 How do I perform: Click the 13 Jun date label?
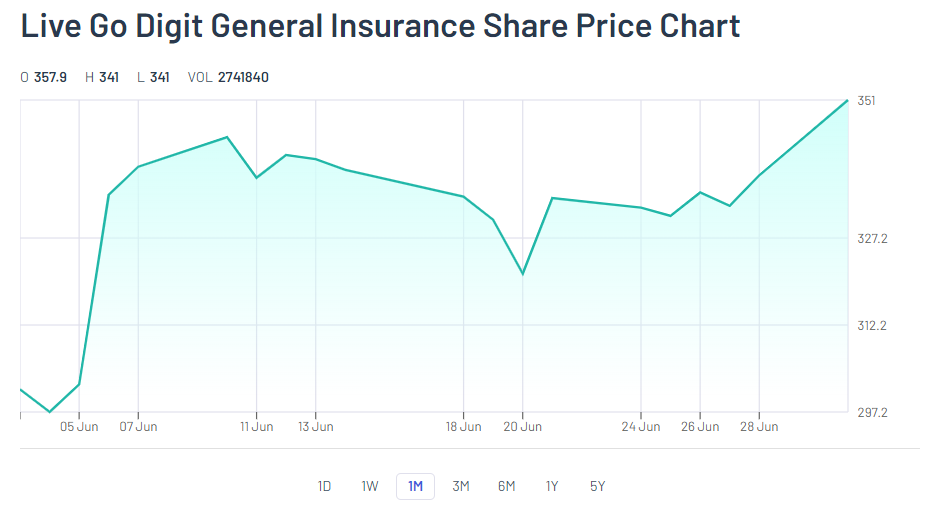click(x=316, y=427)
